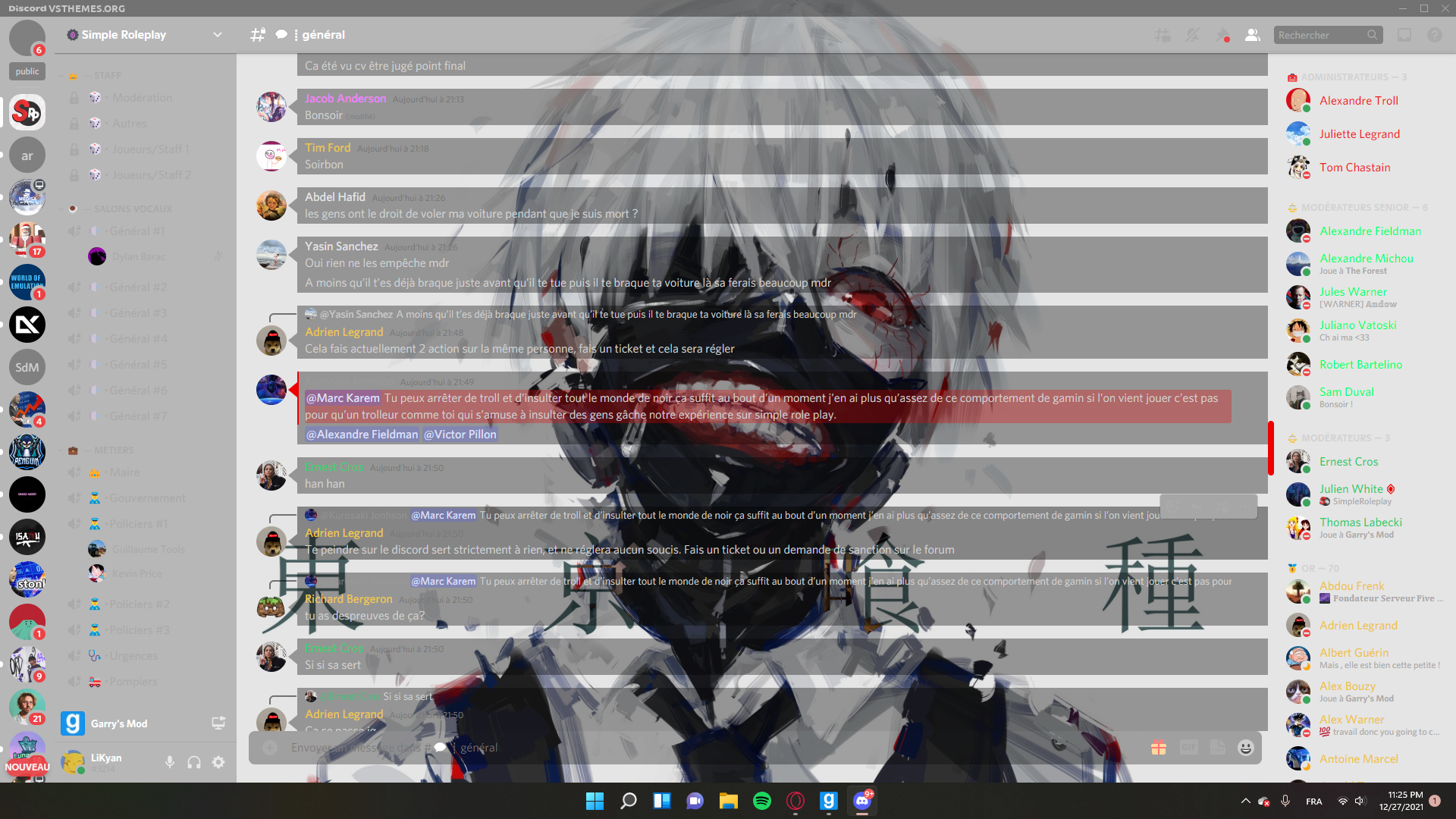Open the World of Emulation server
Screen dimensions: 1456x819
point(27,282)
